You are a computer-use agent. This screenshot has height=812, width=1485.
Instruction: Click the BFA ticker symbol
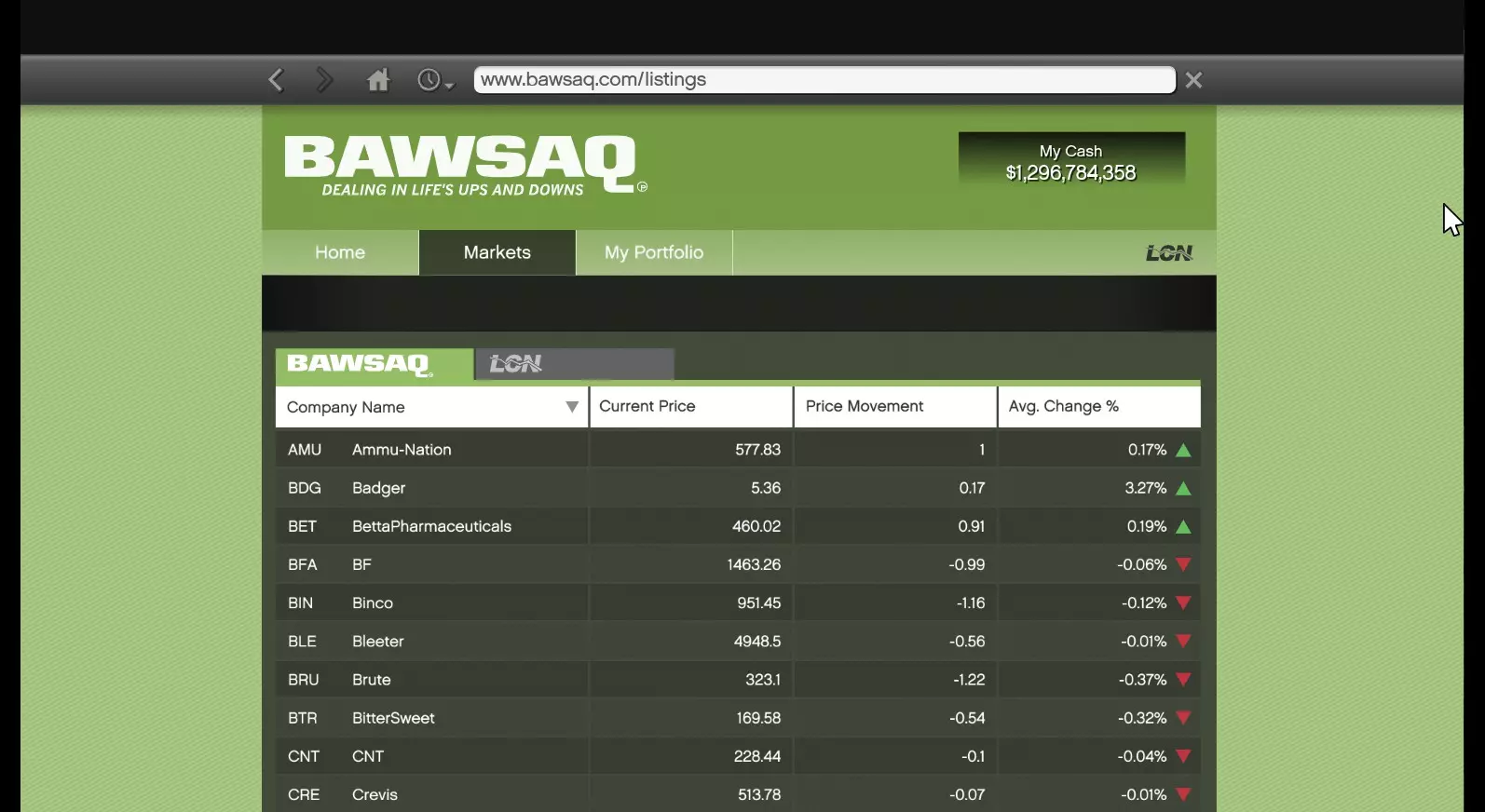coord(303,564)
